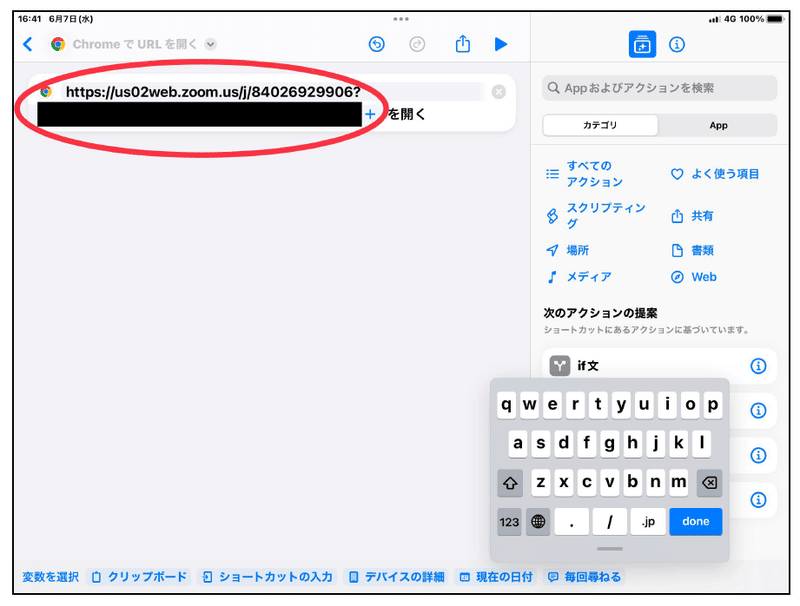
Task: Switch to the App tab
Action: point(718,125)
